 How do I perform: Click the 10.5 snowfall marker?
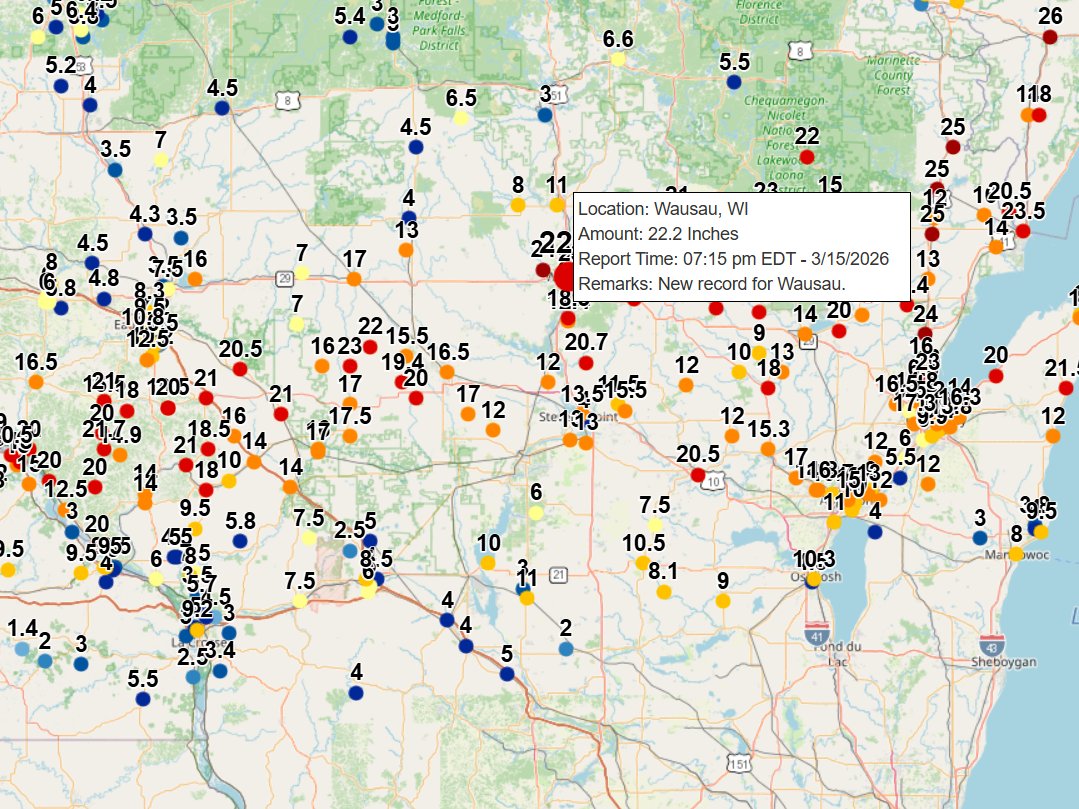(x=643, y=563)
